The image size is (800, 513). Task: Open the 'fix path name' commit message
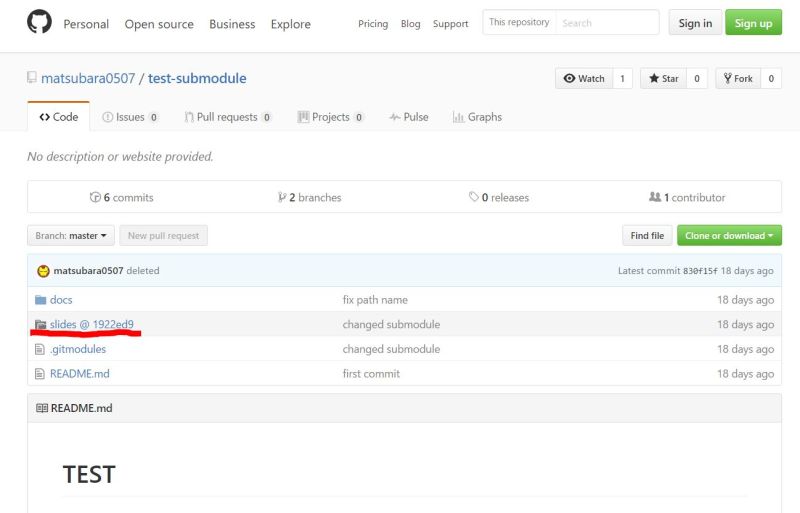click(x=375, y=300)
